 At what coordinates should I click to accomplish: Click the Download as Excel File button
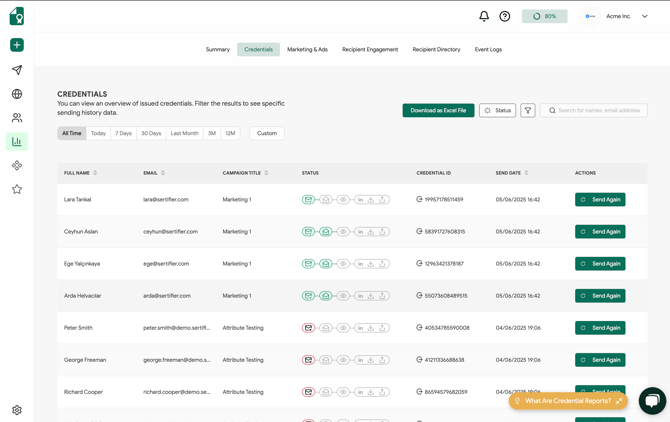[x=438, y=110]
